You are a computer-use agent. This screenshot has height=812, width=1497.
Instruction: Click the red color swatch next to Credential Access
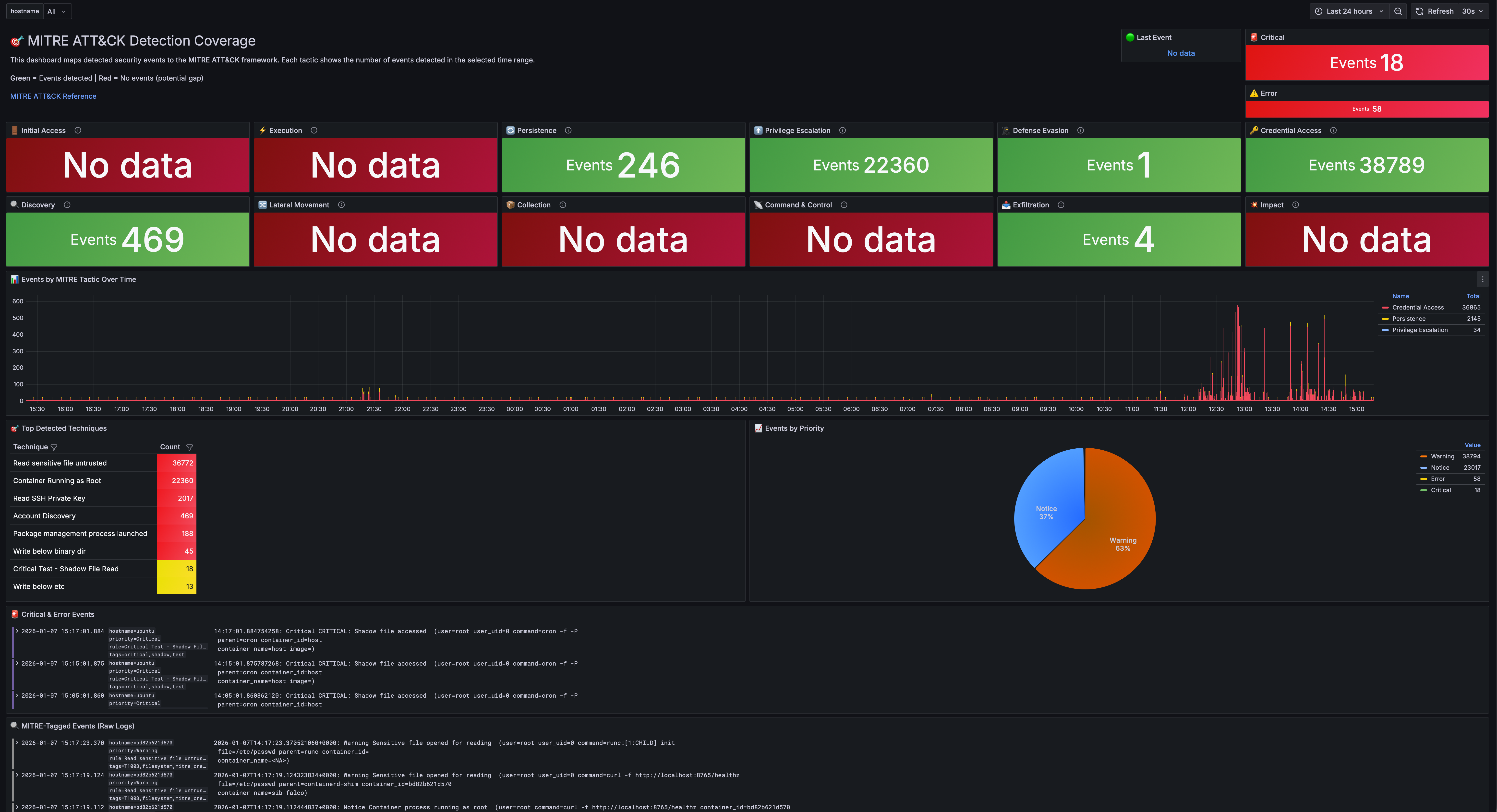click(x=1385, y=307)
